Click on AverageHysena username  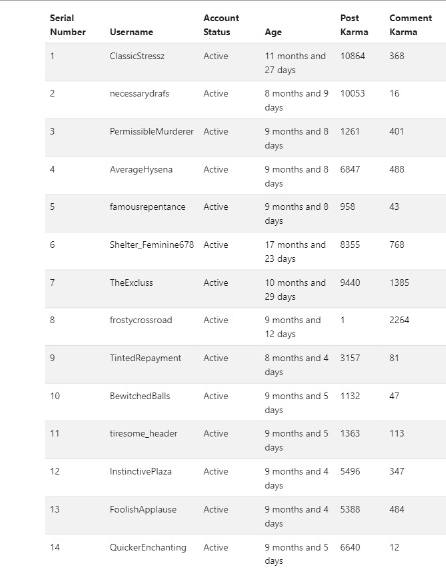[141, 170]
